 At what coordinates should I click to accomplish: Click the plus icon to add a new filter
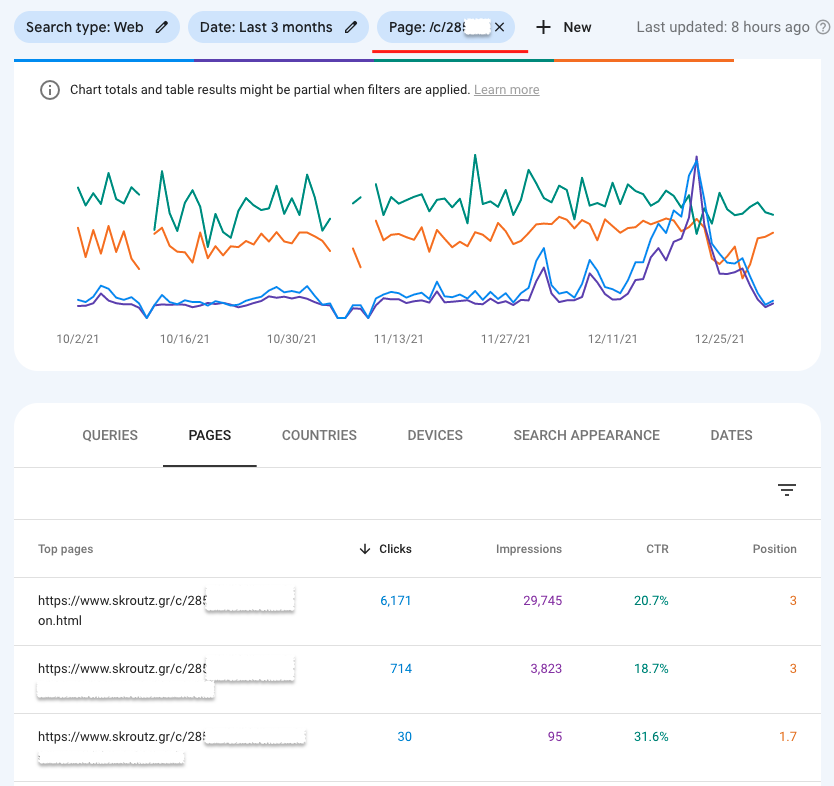(x=543, y=27)
